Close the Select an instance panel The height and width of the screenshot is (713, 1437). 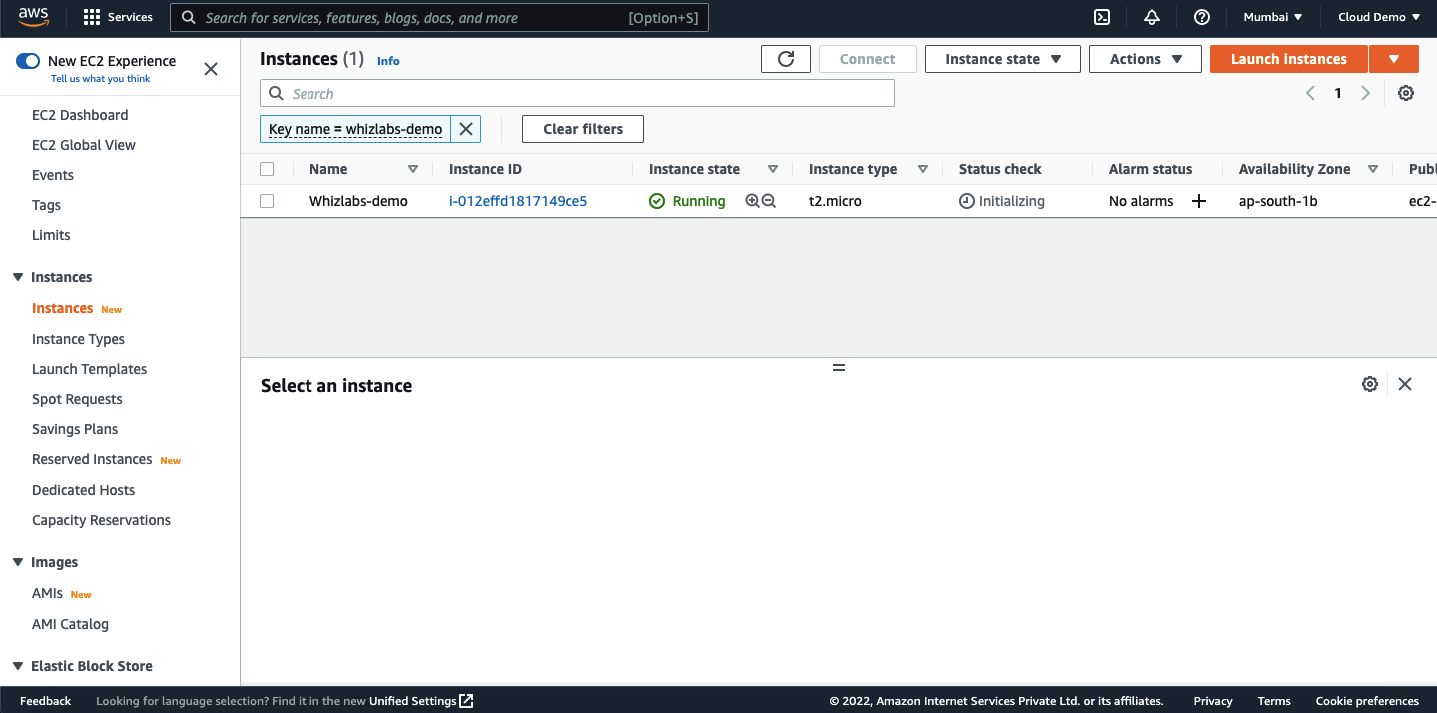click(x=1405, y=384)
